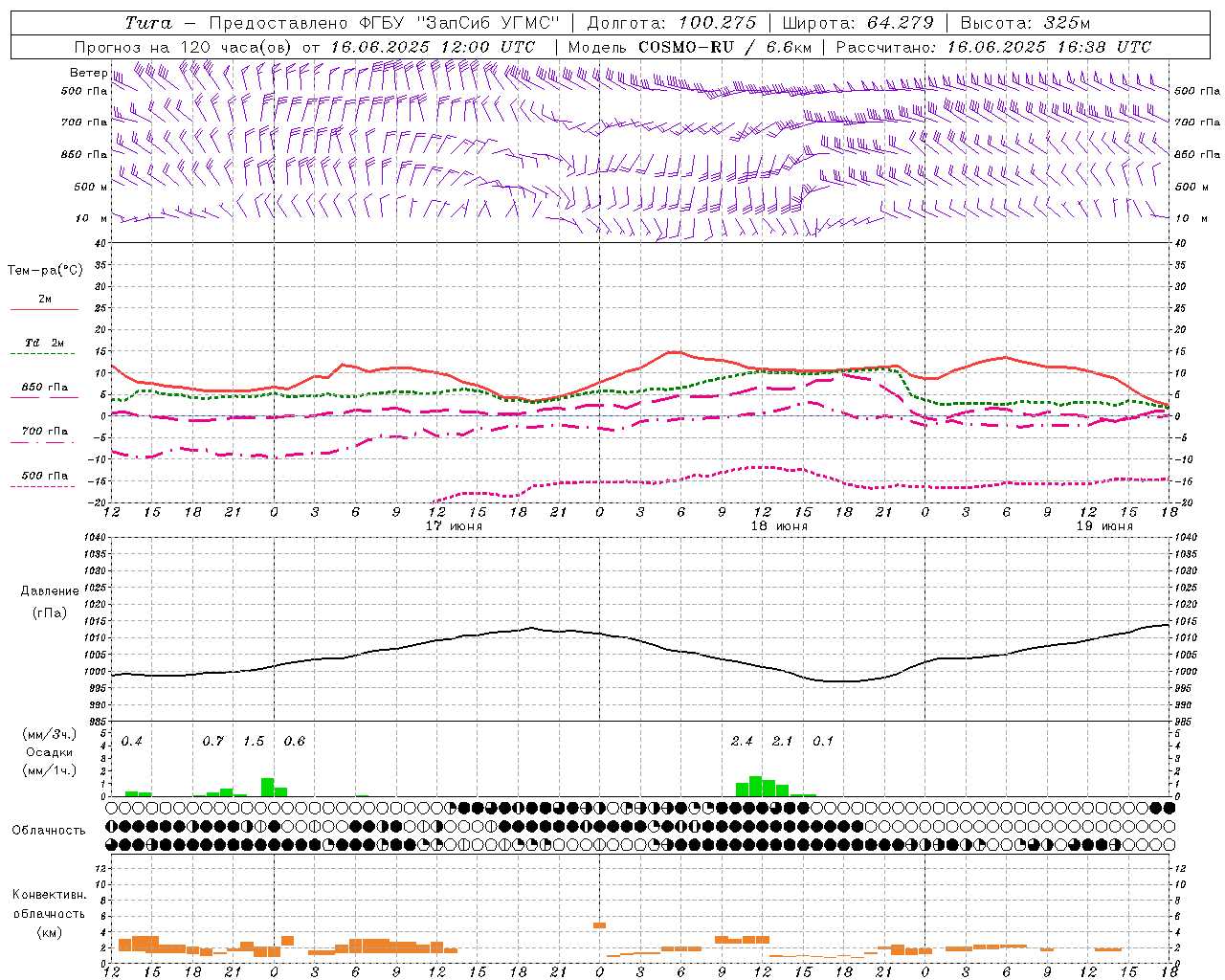Click the "700 гПа" temperature legend label
The image size is (1225, 980).
[x=44, y=432]
